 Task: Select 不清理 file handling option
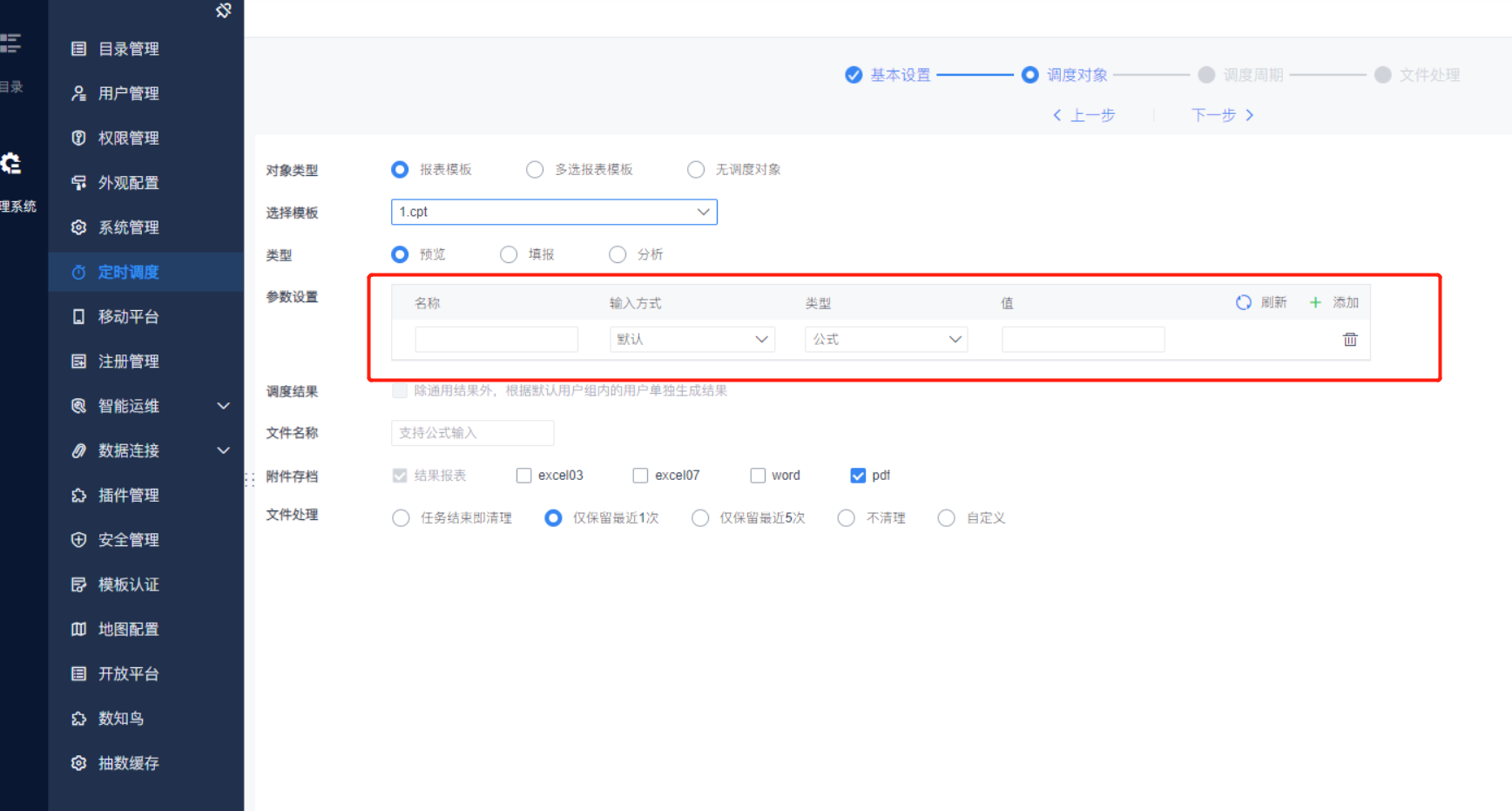(x=846, y=518)
